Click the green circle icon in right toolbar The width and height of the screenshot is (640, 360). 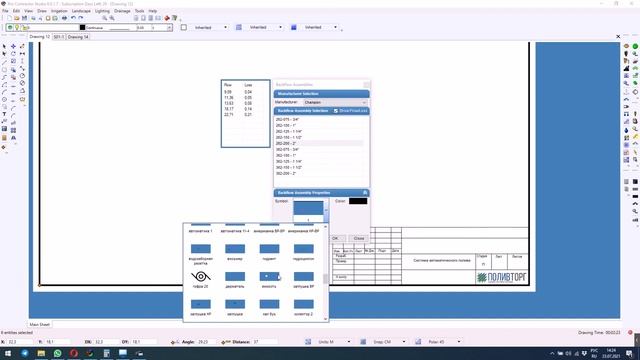pos(635,47)
